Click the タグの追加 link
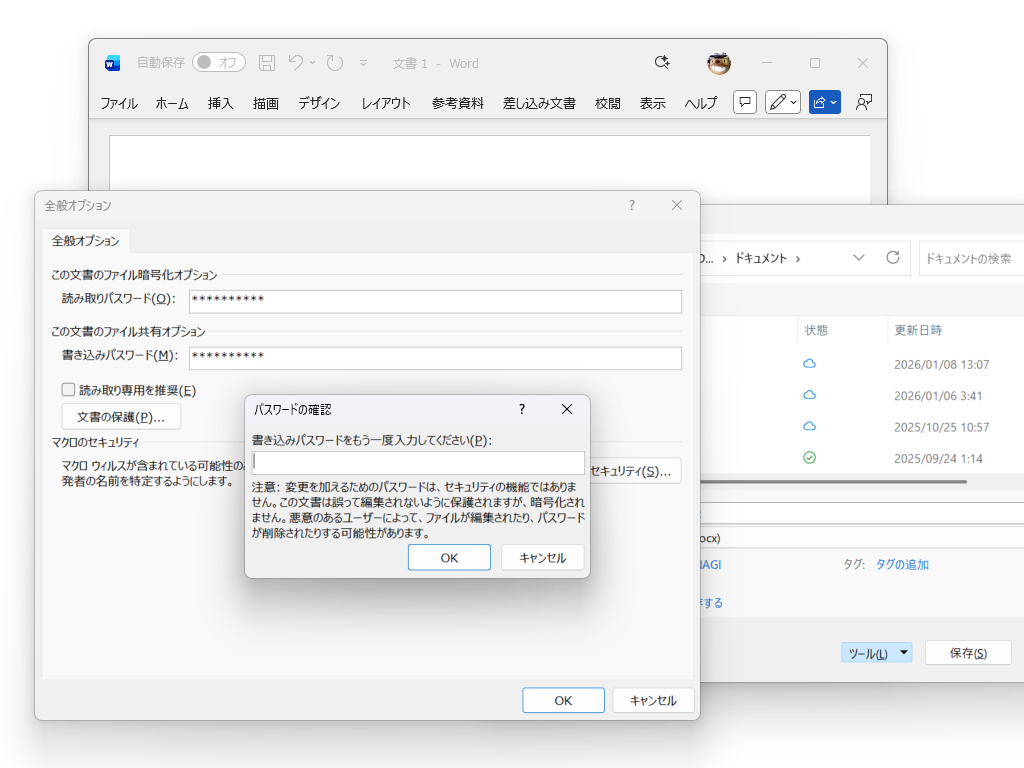Viewport: 1024px width, 768px height. (x=903, y=564)
